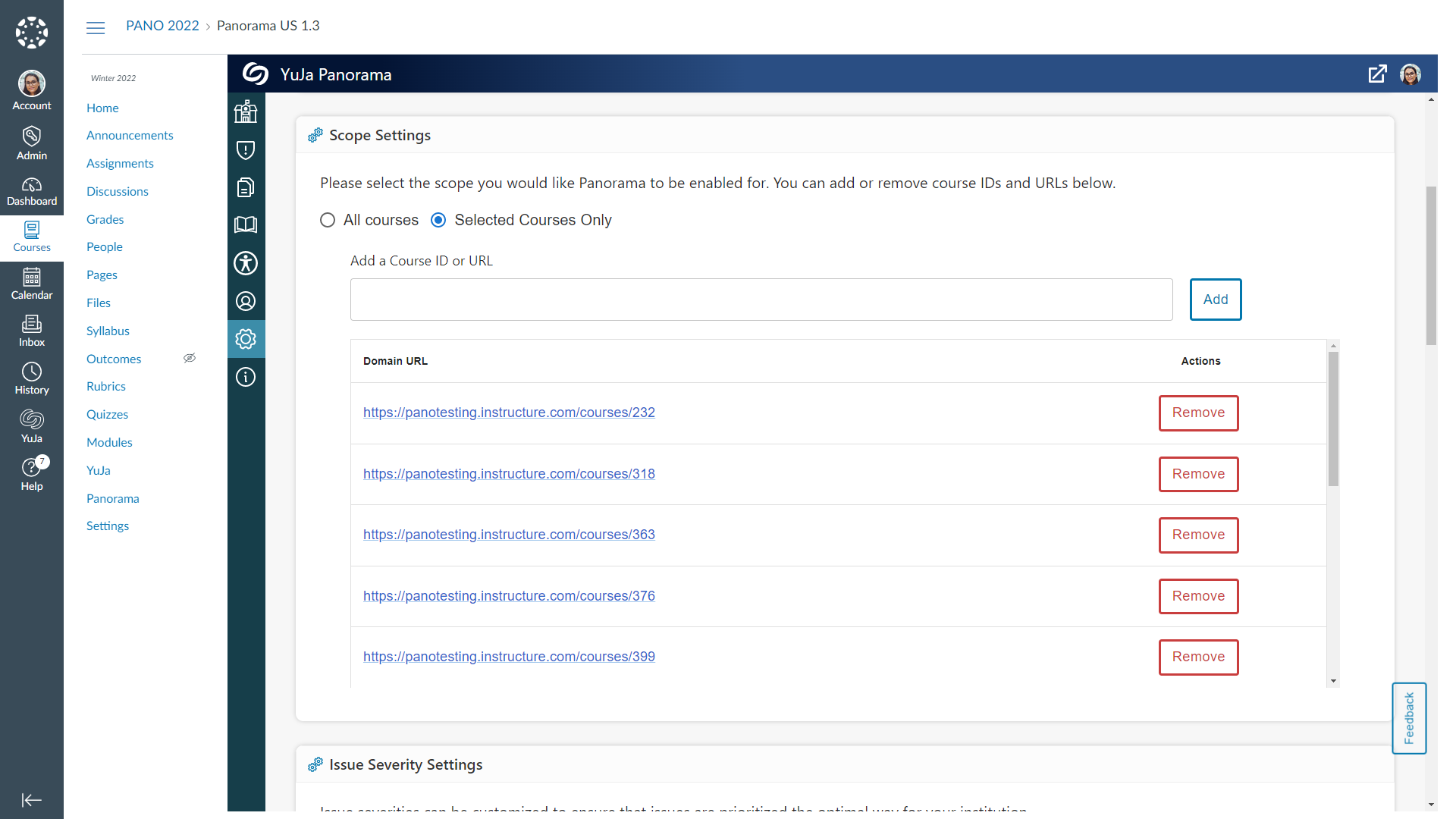Open Modules in course menu
The width and height of the screenshot is (1456, 819).
coord(109,442)
